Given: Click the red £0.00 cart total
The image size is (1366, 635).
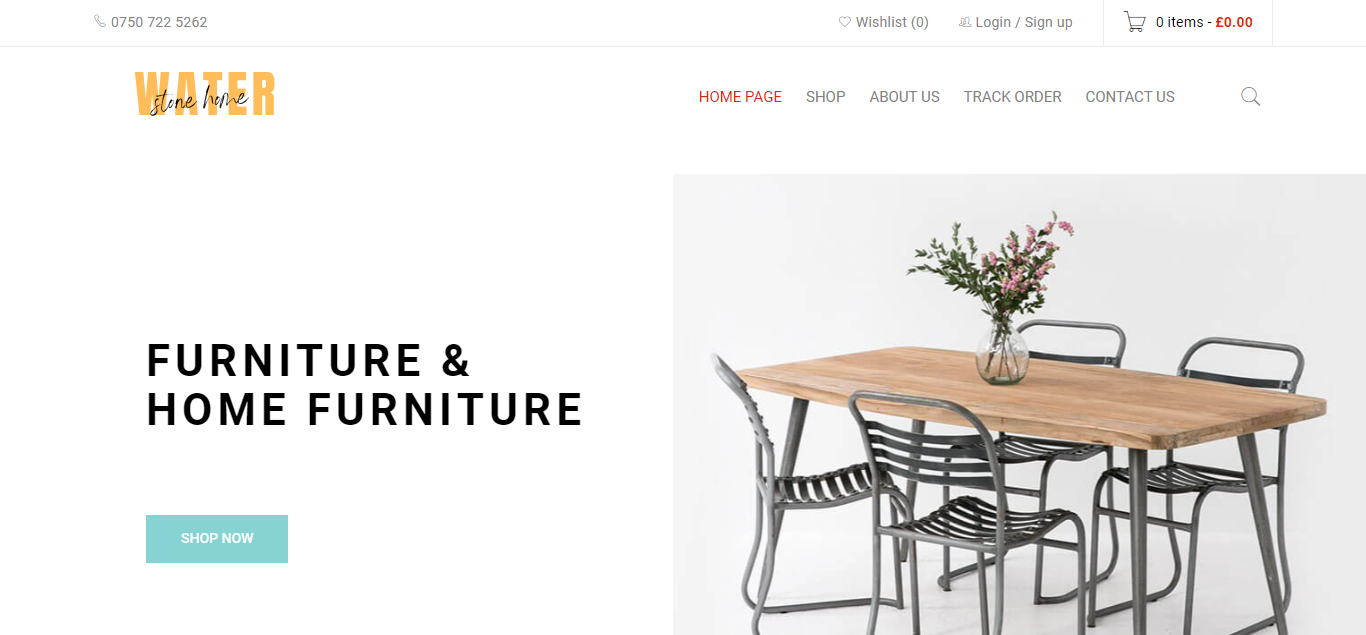Looking at the screenshot, I should tap(1234, 22).
